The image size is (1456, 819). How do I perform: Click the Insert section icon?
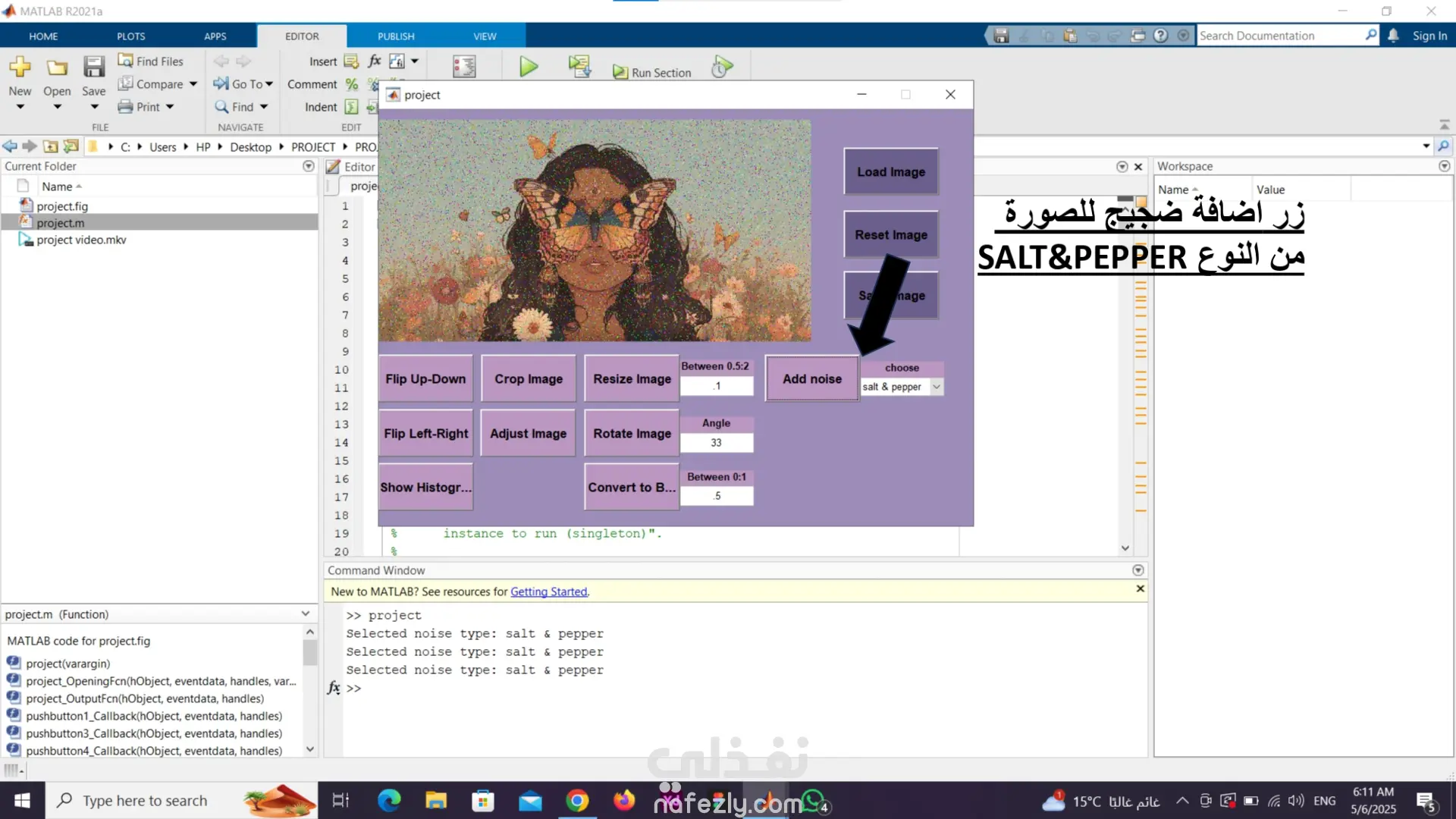tap(351, 61)
